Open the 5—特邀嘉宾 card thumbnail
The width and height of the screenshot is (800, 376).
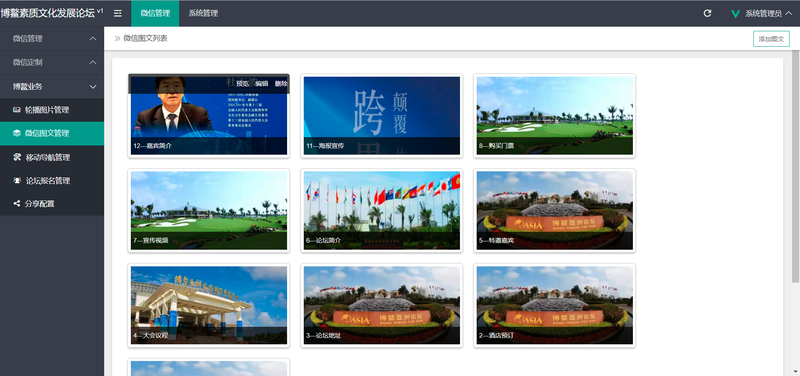(x=555, y=210)
